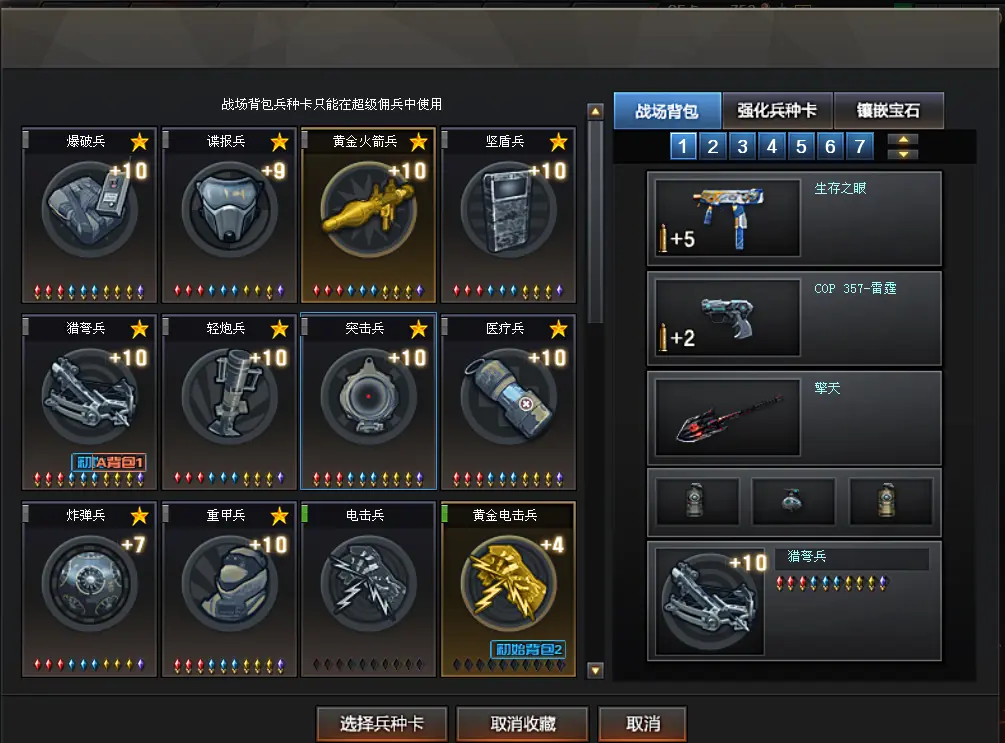Click the backpack page stepper up arrow
This screenshot has height=743, width=1005.
click(x=903, y=140)
